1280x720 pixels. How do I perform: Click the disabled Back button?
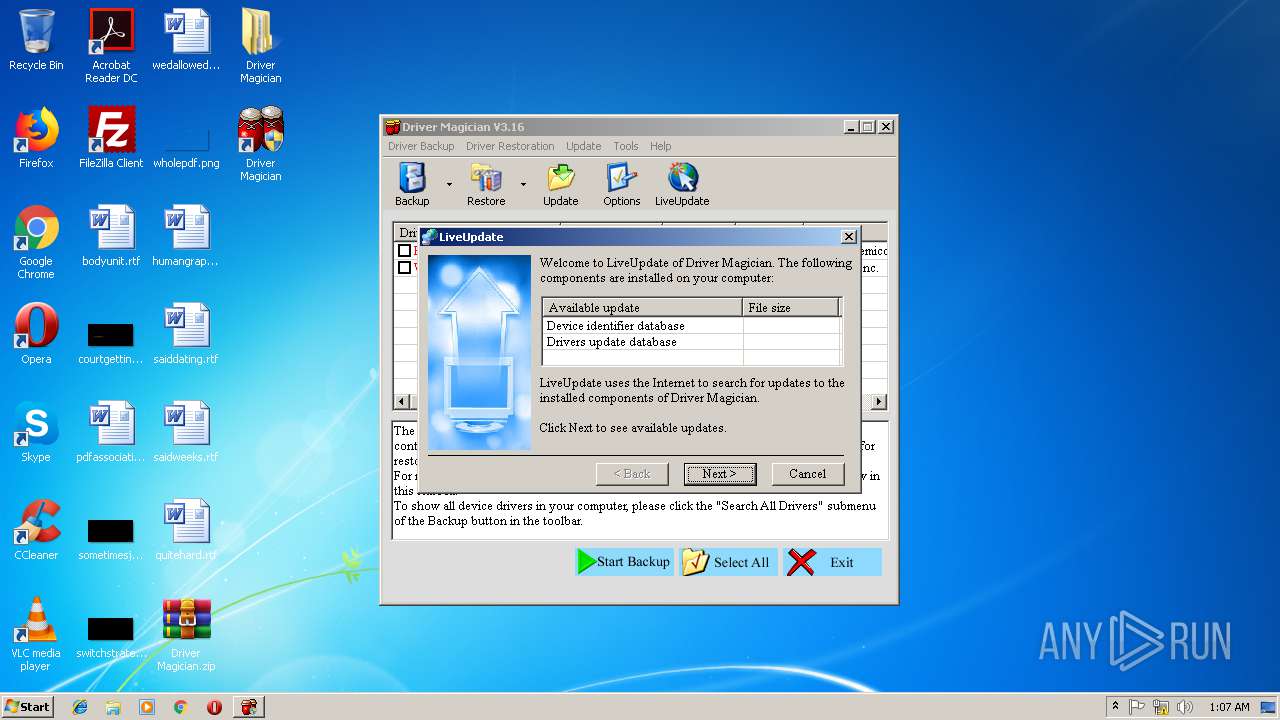click(x=632, y=474)
